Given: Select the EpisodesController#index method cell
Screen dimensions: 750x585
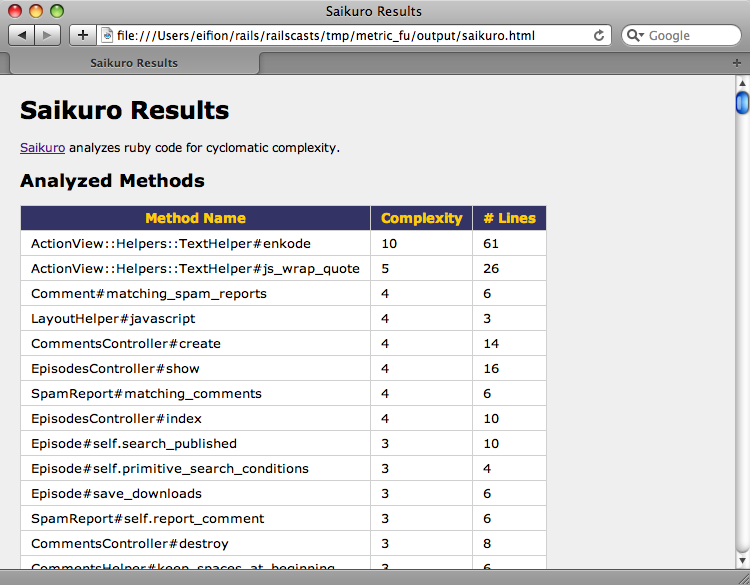Looking at the screenshot, I should click(196, 419).
